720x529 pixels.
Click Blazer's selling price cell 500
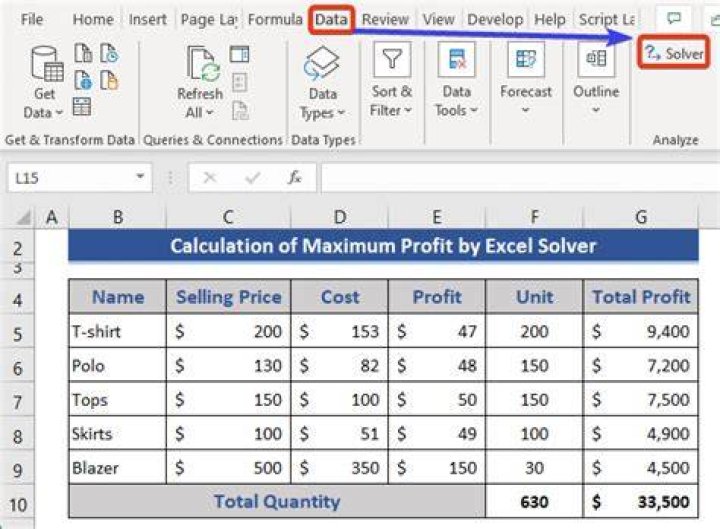pos(228,467)
